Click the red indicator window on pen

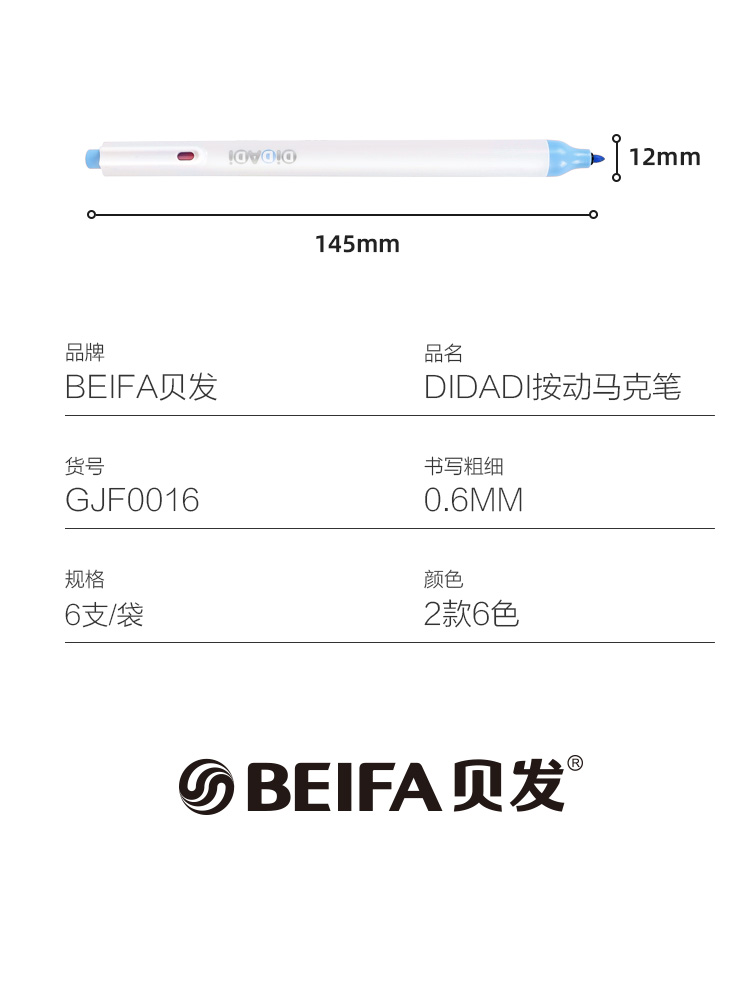pyautogui.click(x=185, y=156)
